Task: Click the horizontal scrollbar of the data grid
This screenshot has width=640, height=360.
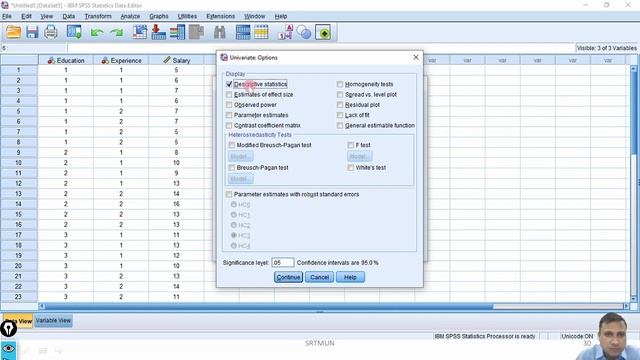Action: (x=269, y=306)
